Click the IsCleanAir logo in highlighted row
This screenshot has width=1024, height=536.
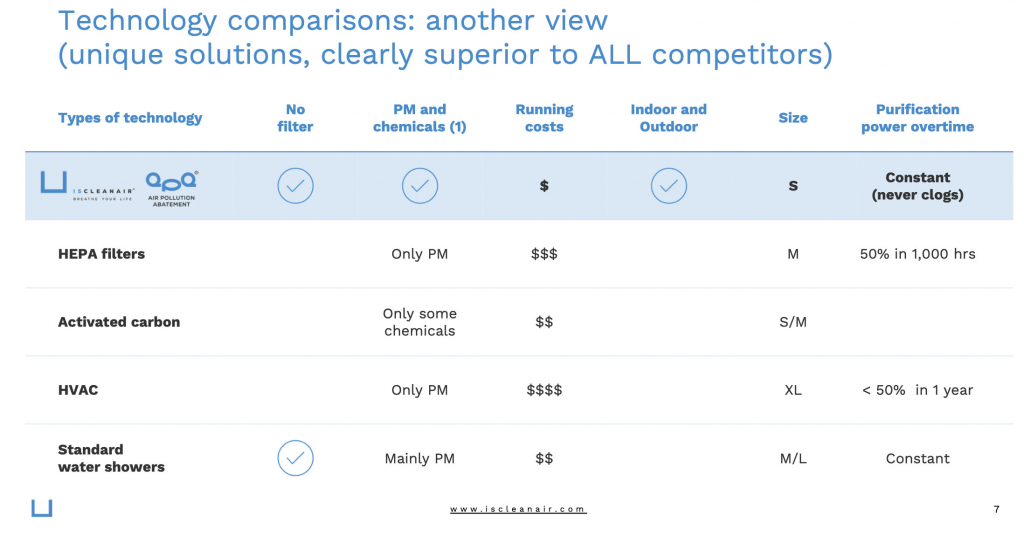(88, 186)
